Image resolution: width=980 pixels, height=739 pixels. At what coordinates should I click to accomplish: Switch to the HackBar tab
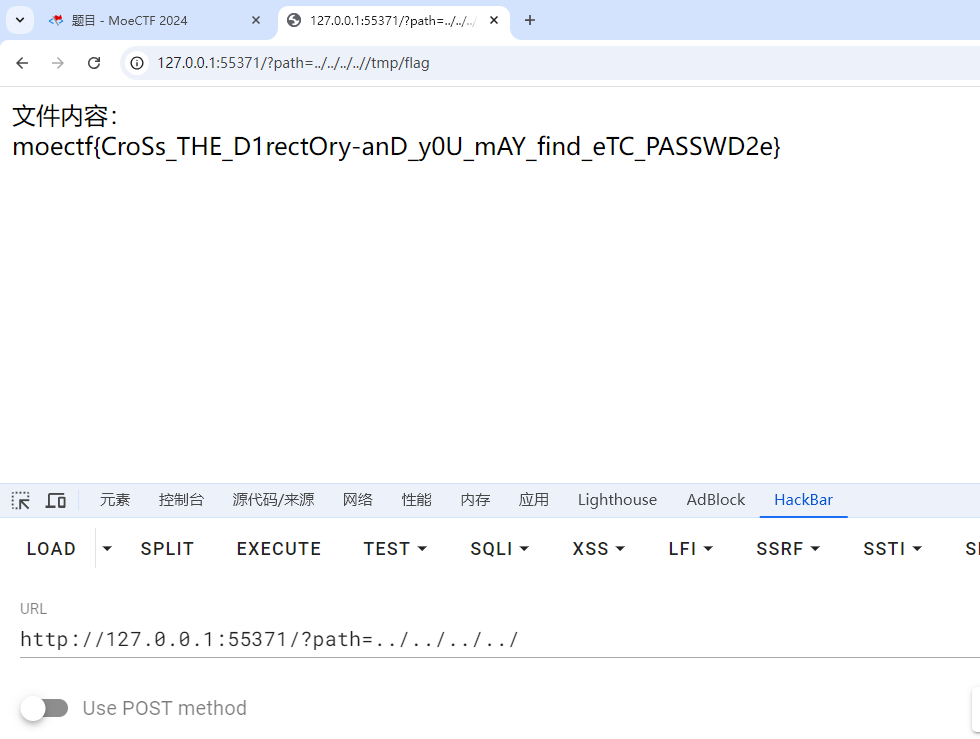click(803, 500)
